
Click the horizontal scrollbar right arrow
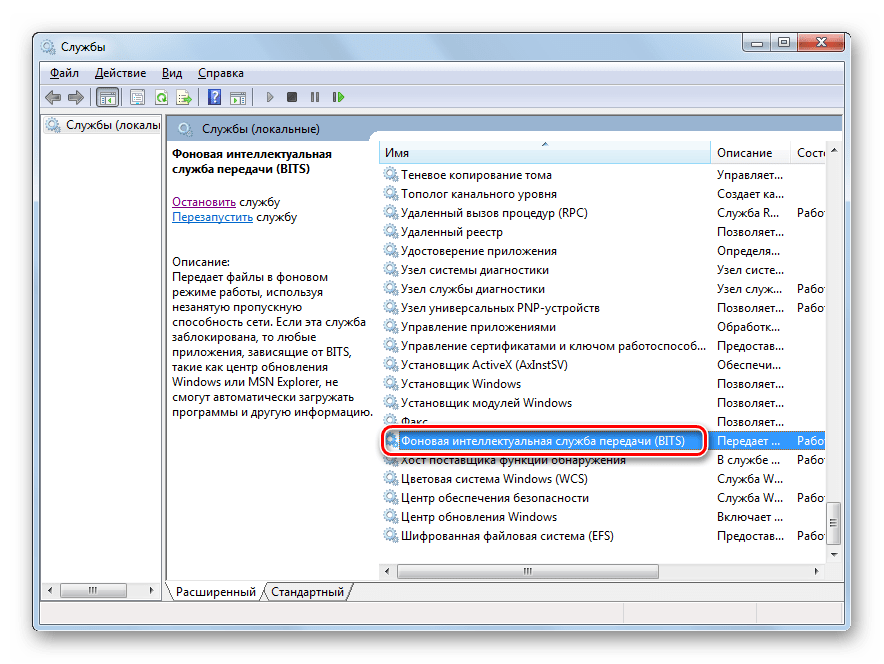[x=816, y=571]
